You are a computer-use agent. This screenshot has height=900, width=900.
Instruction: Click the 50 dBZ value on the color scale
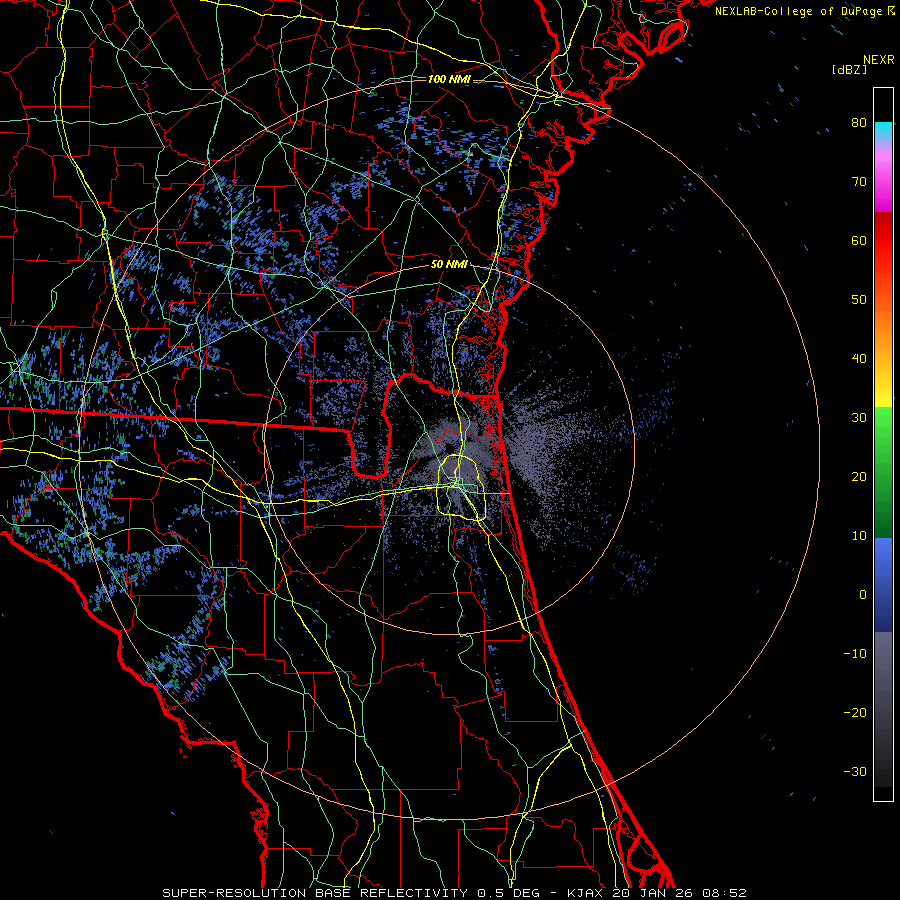[859, 300]
